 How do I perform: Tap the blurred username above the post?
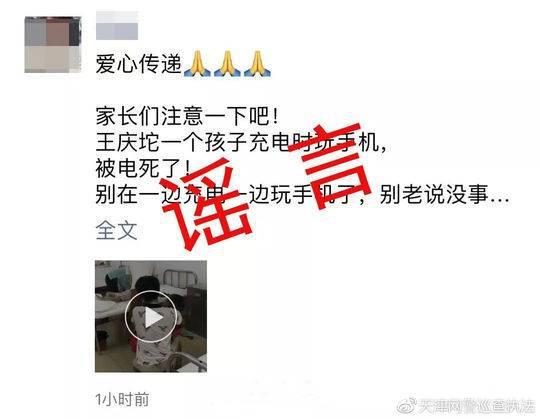coord(117,26)
